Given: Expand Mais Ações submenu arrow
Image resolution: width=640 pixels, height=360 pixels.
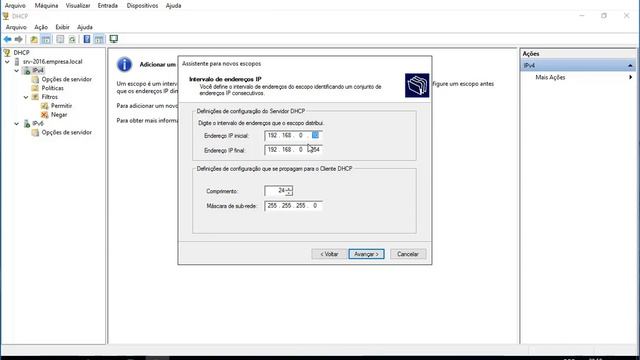Looking at the screenshot, I should point(631,77).
